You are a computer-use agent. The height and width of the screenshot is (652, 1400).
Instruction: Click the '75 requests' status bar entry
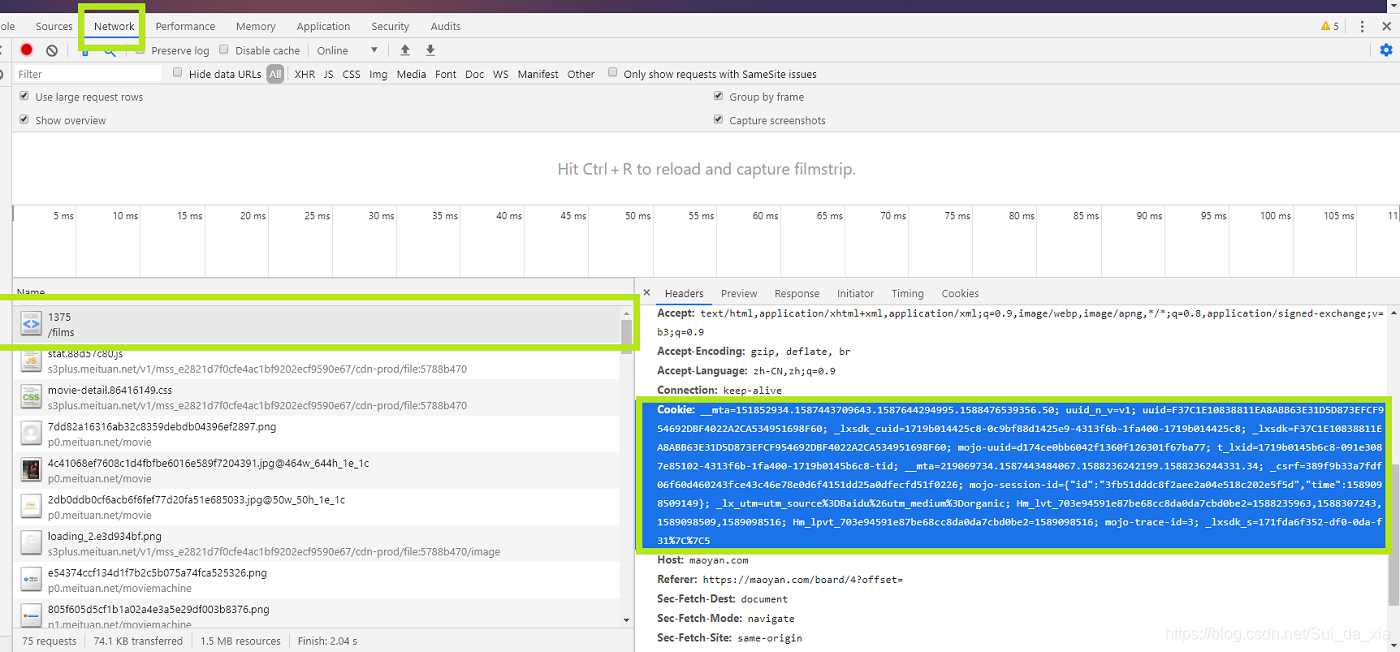(49, 641)
